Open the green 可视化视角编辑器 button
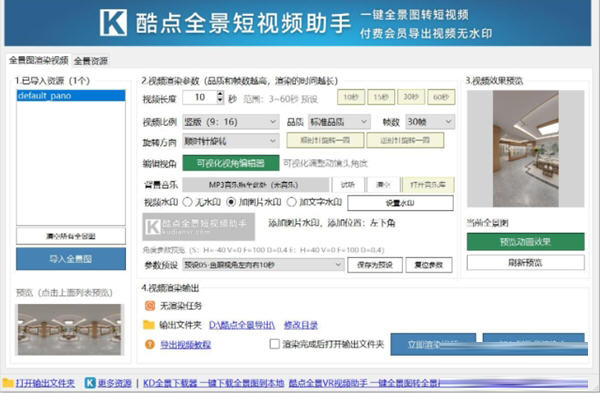 231,163
